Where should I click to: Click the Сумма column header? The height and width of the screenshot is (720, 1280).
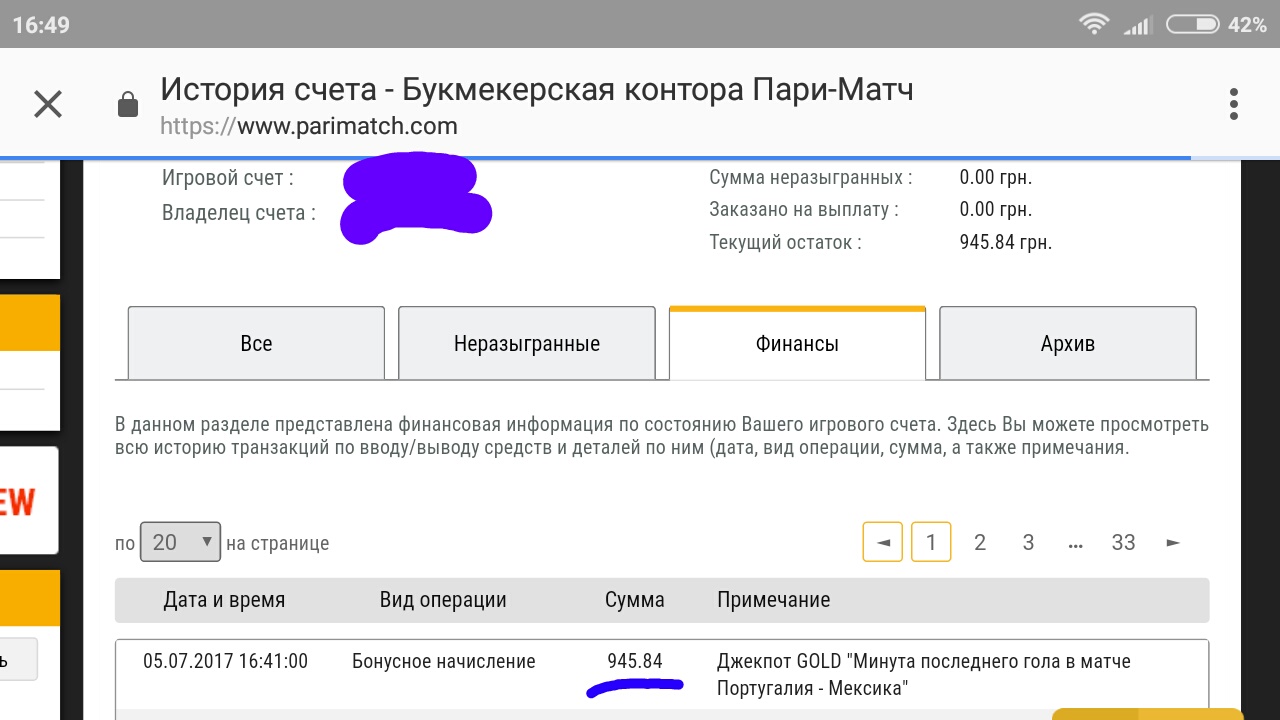coord(635,600)
